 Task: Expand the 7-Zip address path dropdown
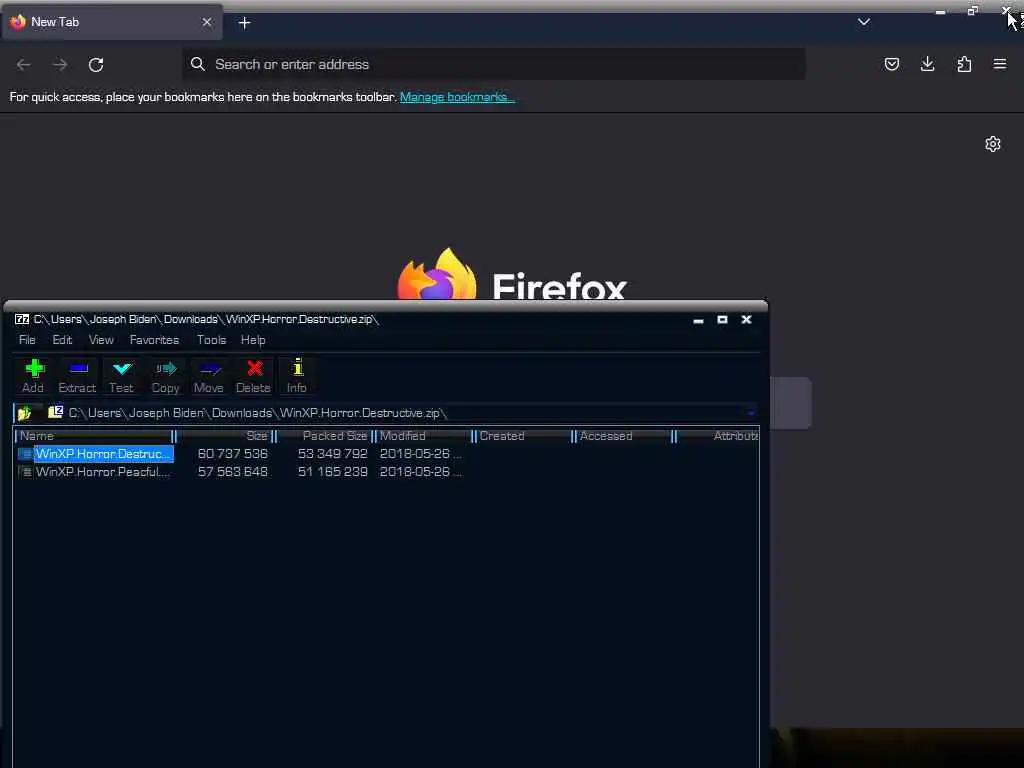[x=751, y=413]
